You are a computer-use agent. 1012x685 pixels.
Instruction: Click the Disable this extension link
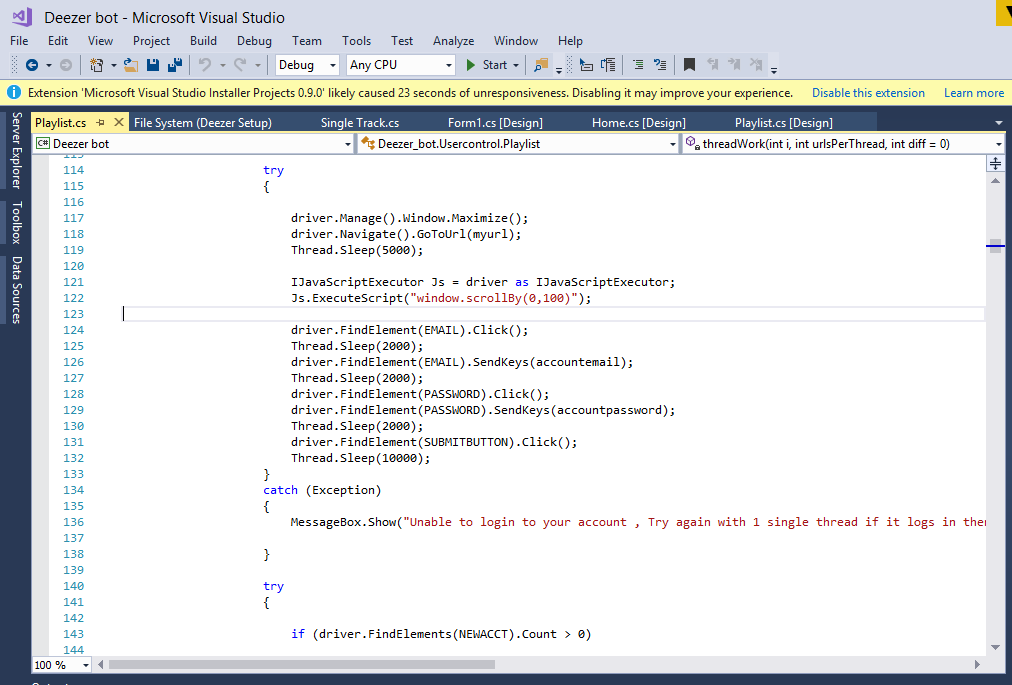(868, 91)
